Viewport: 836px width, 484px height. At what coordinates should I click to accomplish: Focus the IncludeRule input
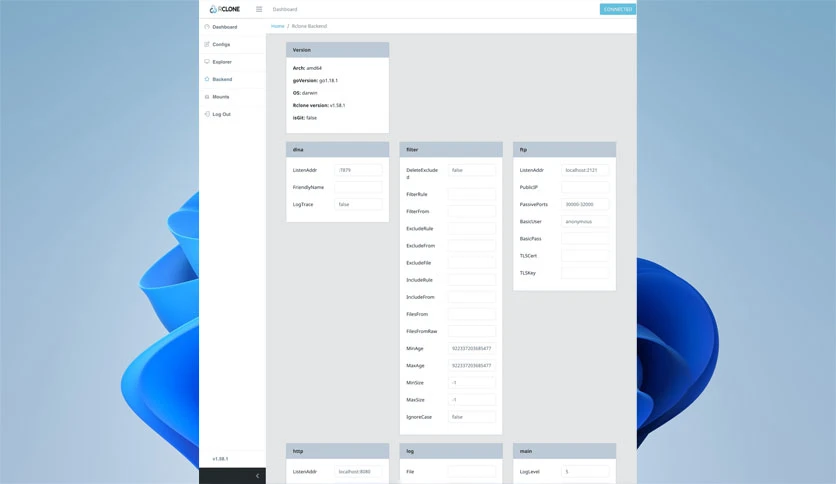coord(472,279)
